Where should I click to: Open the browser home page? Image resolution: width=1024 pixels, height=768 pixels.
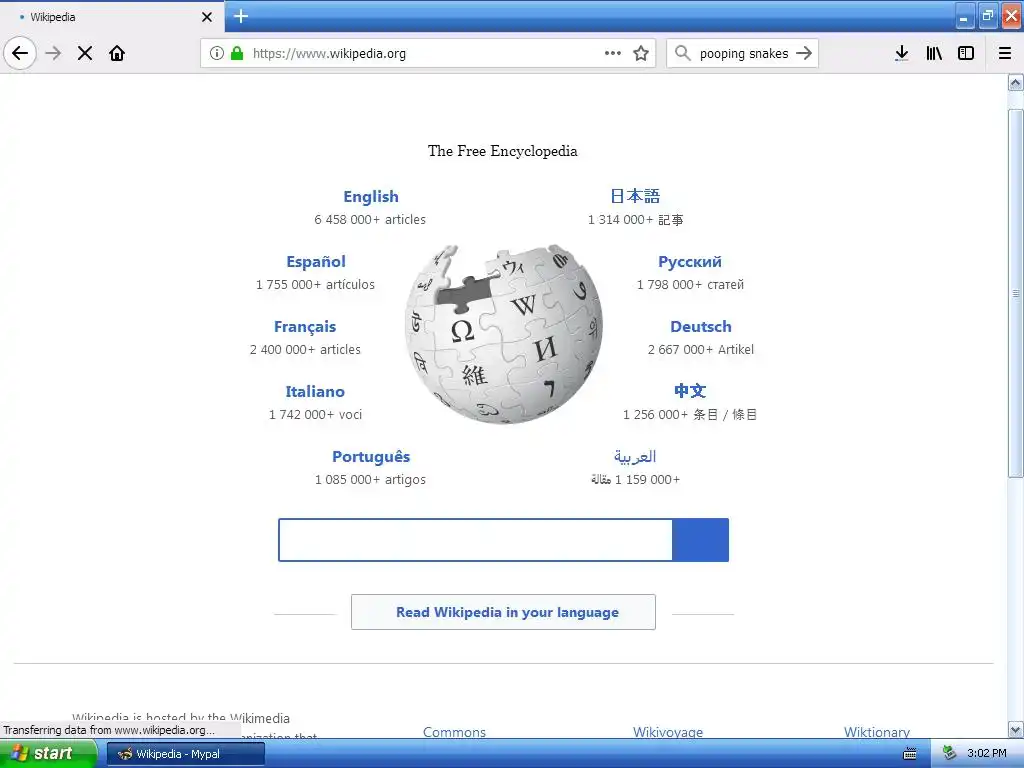[x=117, y=53]
